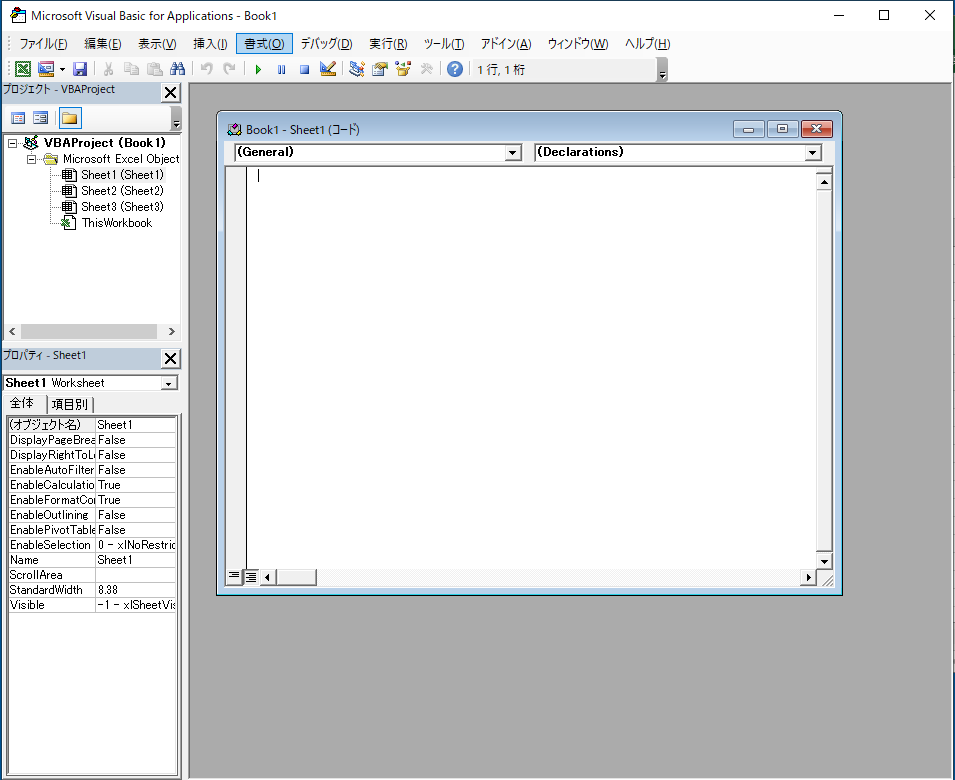Click the Design Mode ruler icon
The height and width of the screenshot is (780, 955).
[327, 69]
